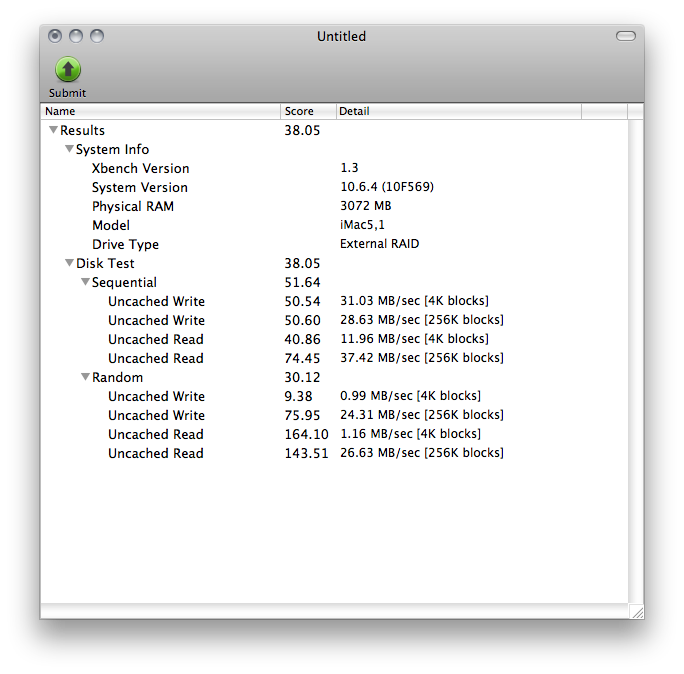Image resolution: width=684 pixels, height=674 pixels.
Task: Select the Uncached Read row scoring 164.10
Action: 334,434
